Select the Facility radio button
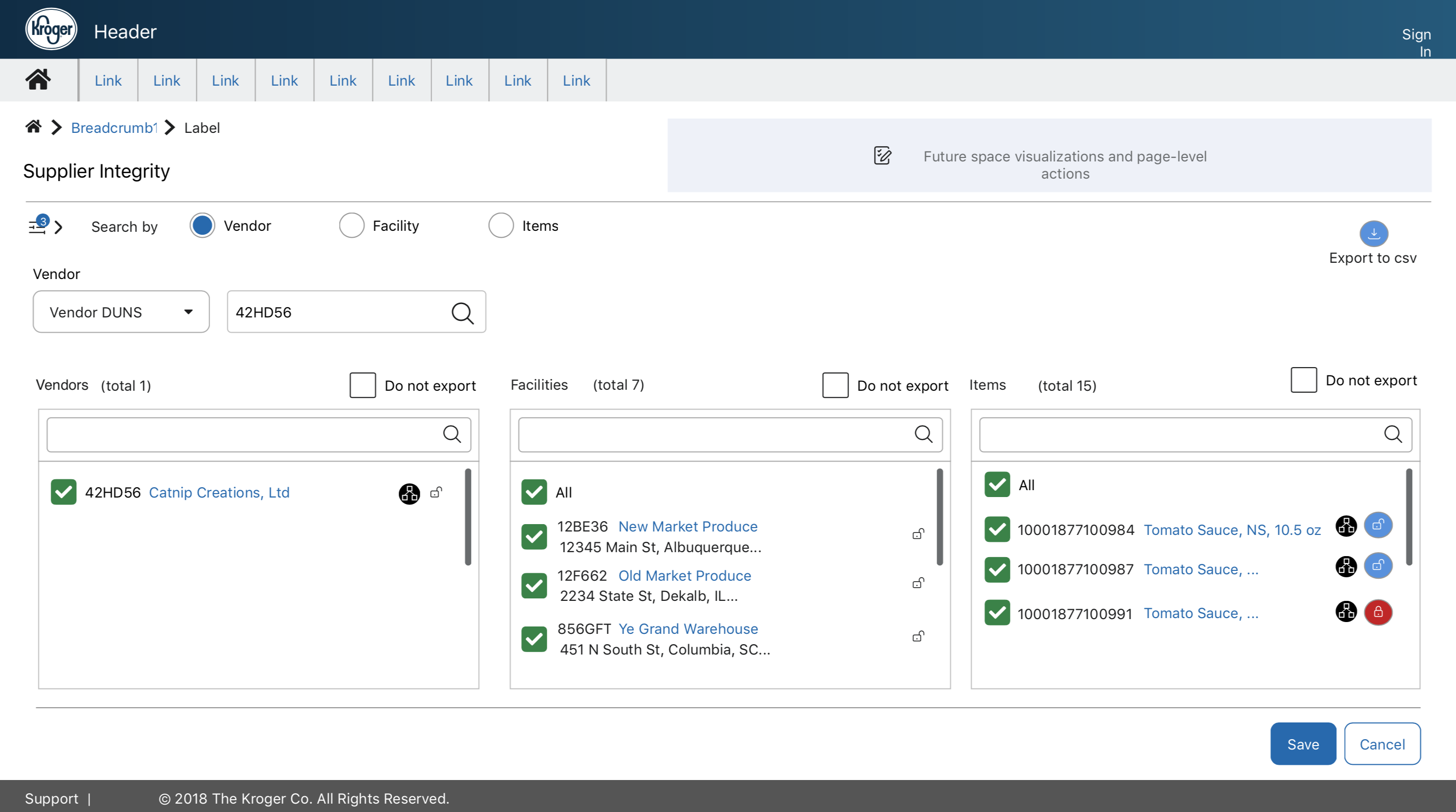This screenshot has width=1456, height=812. pyautogui.click(x=351, y=225)
